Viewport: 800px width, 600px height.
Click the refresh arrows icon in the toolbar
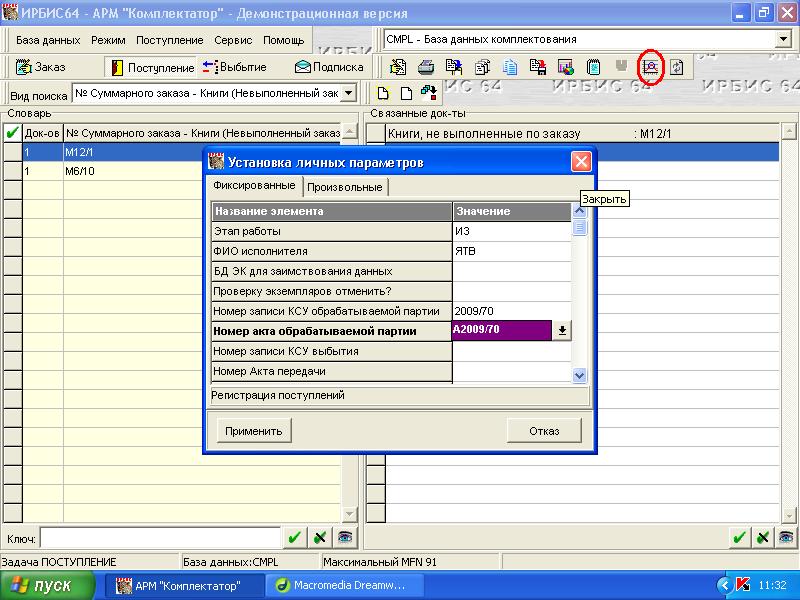[677, 67]
